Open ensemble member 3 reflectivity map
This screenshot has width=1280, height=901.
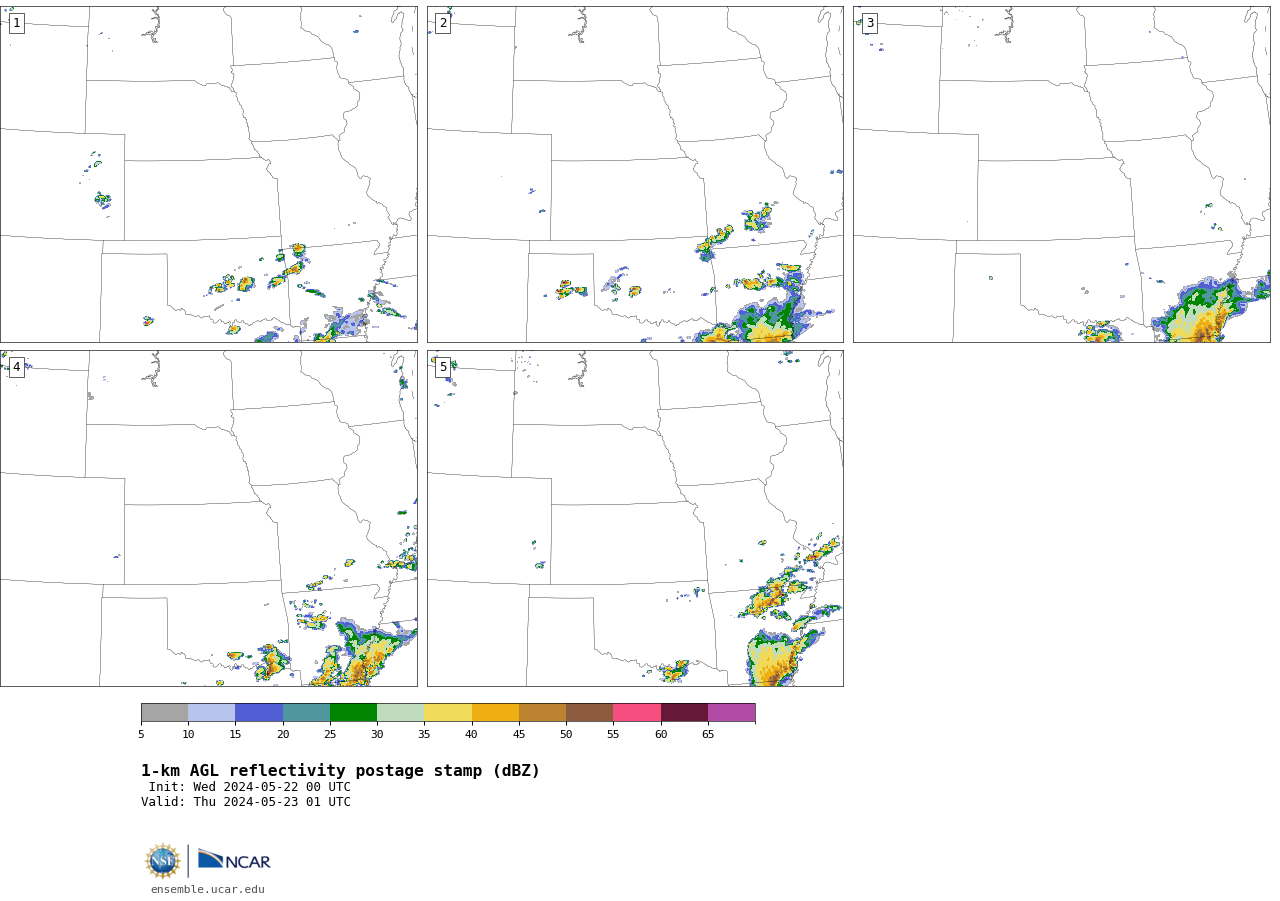click(x=1061, y=174)
